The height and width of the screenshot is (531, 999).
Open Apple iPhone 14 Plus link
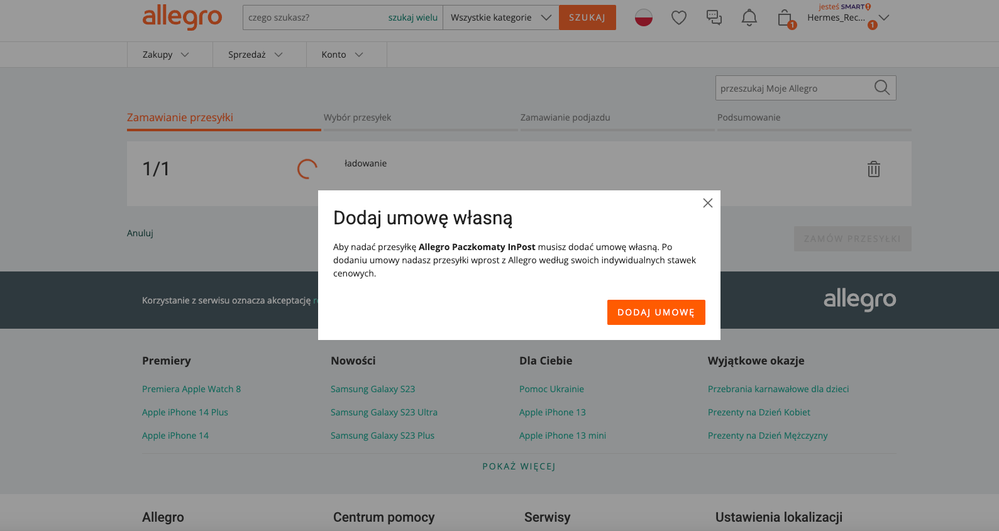tap(185, 412)
